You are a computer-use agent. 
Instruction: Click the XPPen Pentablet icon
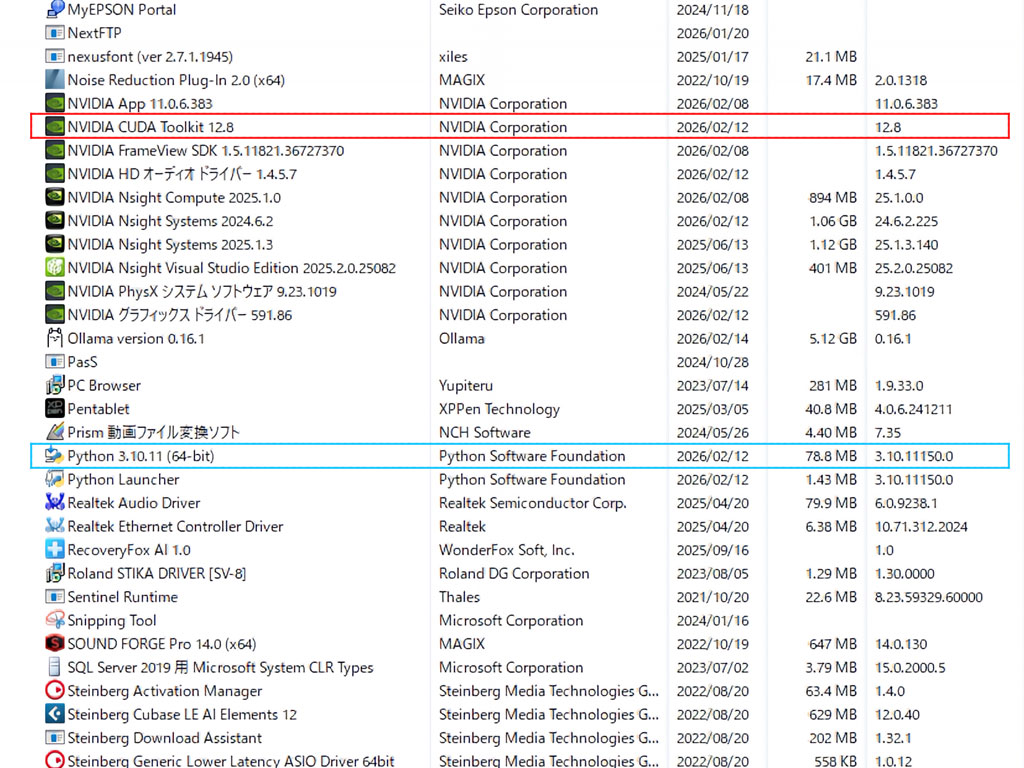pyautogui.click(x=55, y=409)
